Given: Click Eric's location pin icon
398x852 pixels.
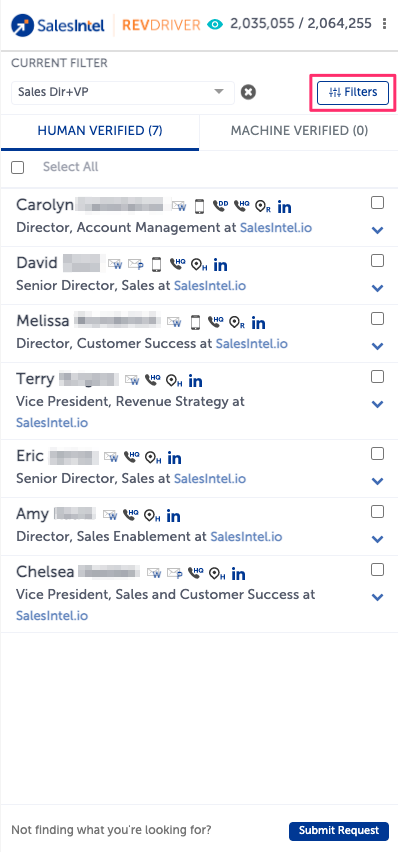Looking at the screenshot, I should point(153,458).
